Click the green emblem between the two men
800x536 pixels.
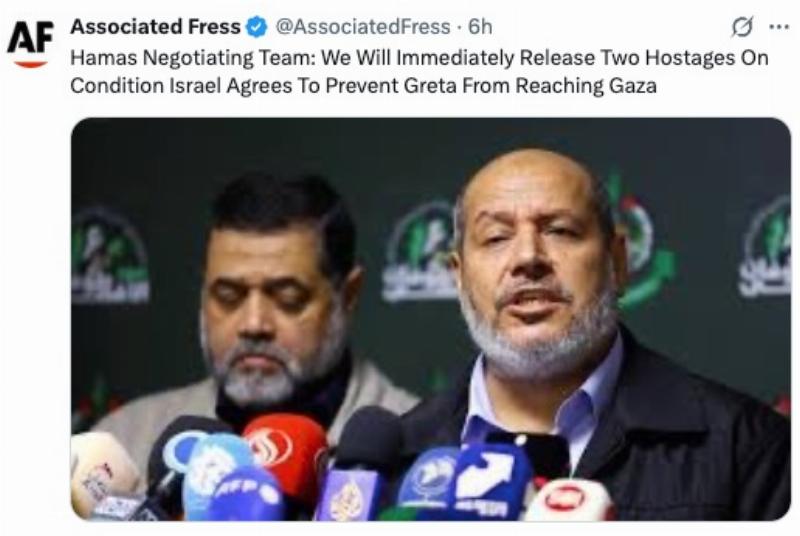[x=419, y=251]
